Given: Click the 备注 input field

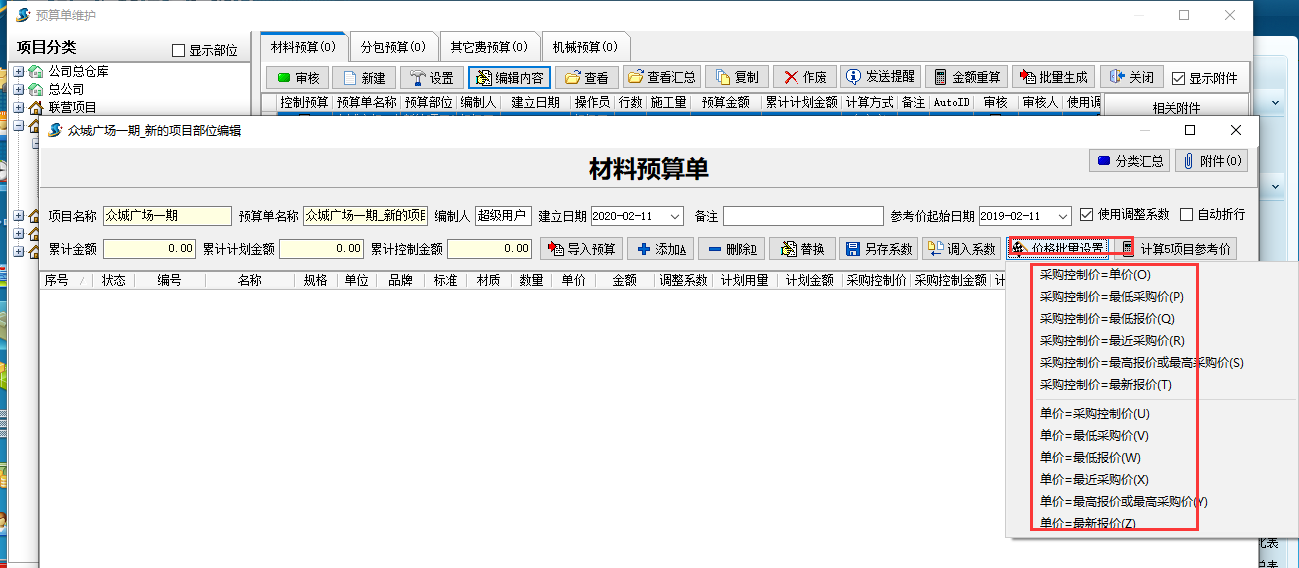Looking at the screenshot, I should coord(803,216).
